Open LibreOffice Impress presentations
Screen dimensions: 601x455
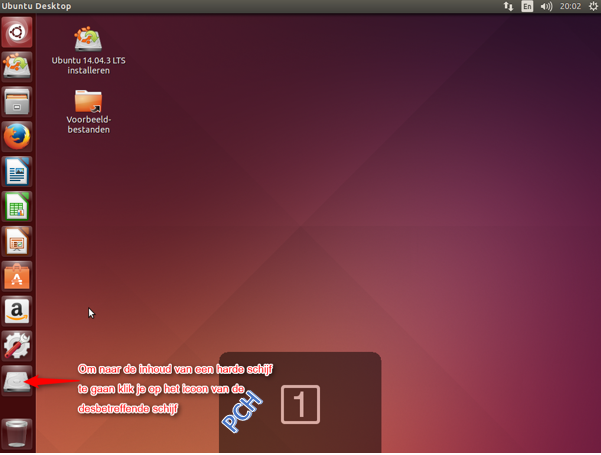(x=17, y=241)
